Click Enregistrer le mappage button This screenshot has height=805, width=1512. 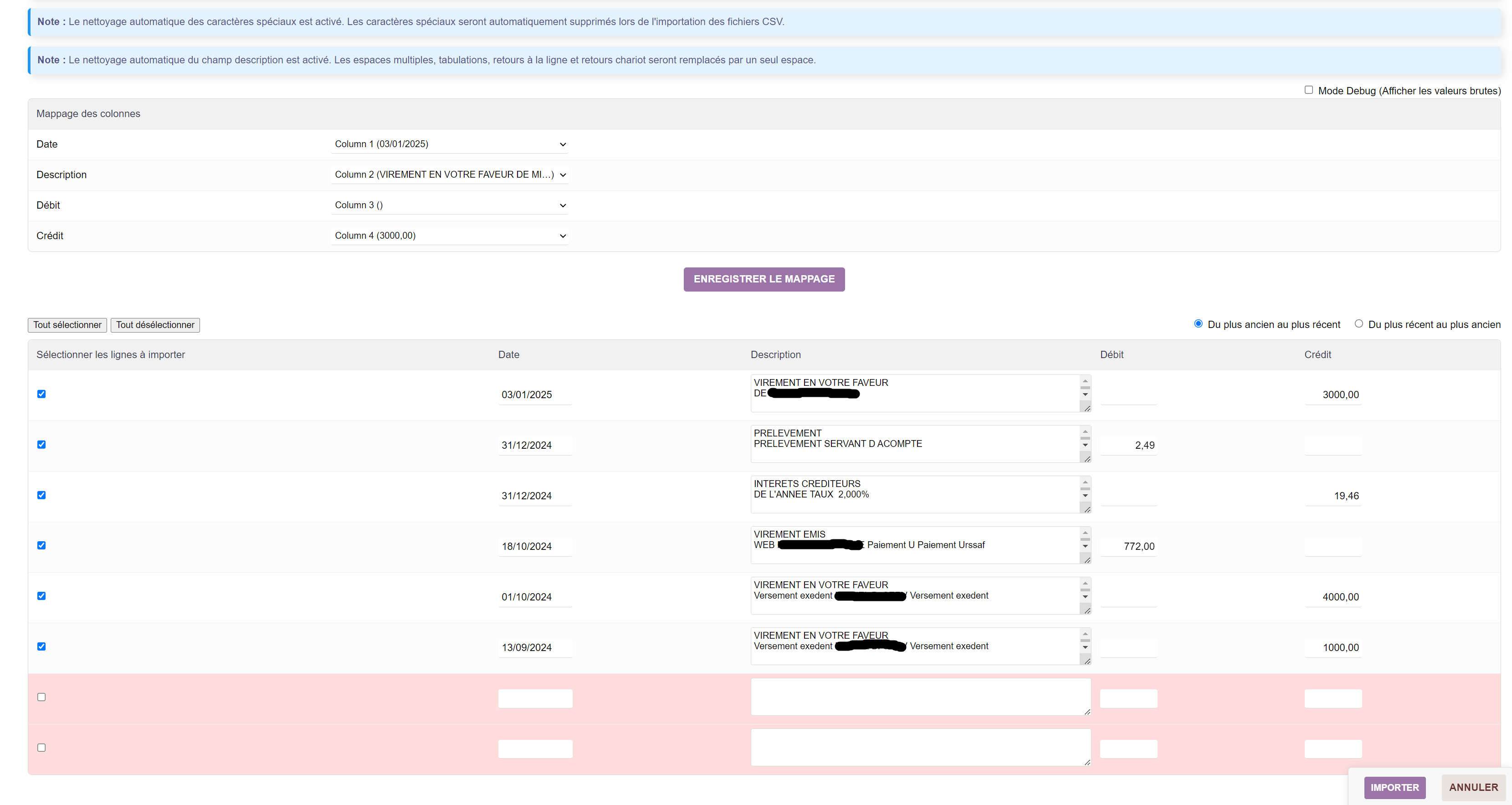coord(764,279)
